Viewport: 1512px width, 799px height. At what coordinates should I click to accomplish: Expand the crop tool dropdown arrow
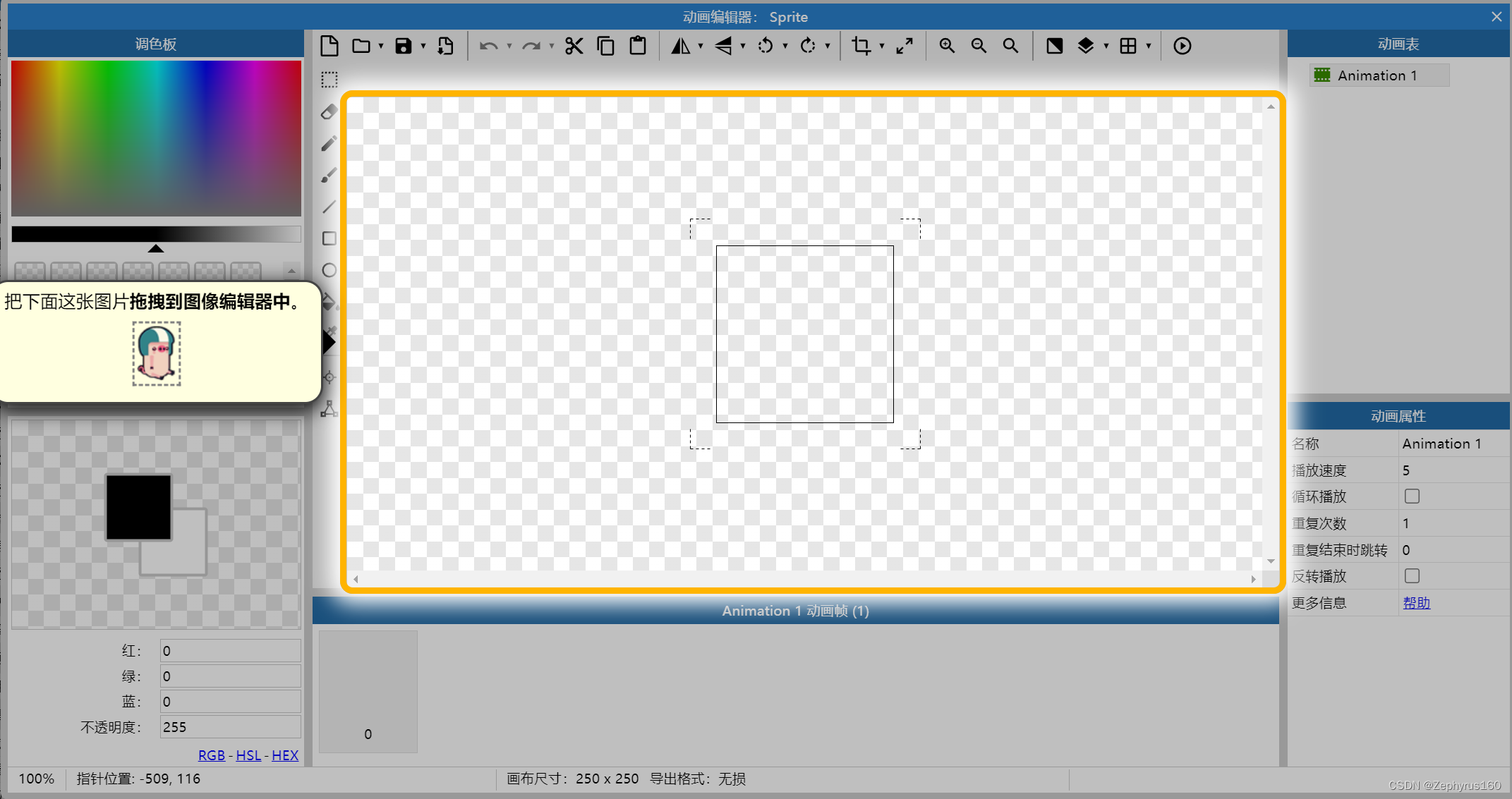(882, 47)
